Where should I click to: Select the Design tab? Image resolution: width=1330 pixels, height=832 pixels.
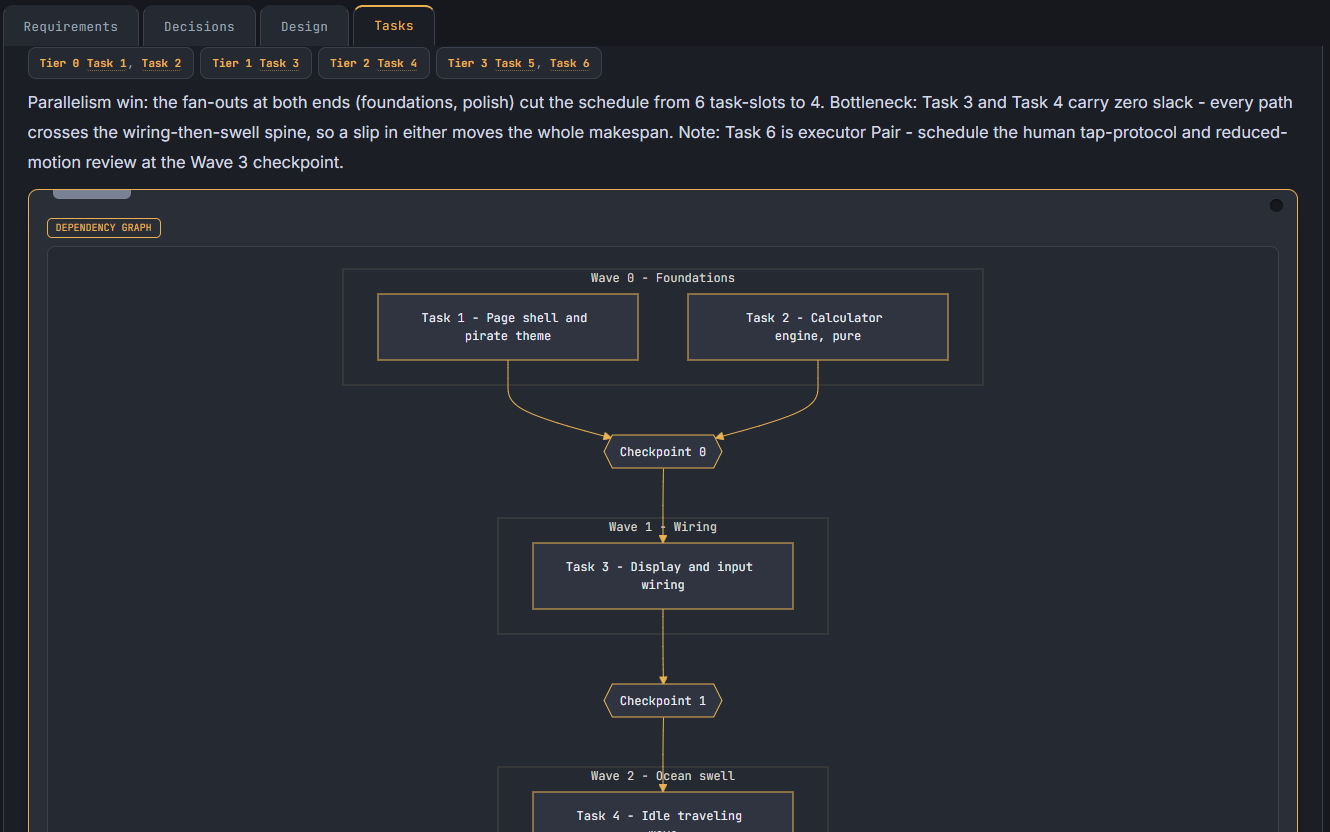point(304,26)
